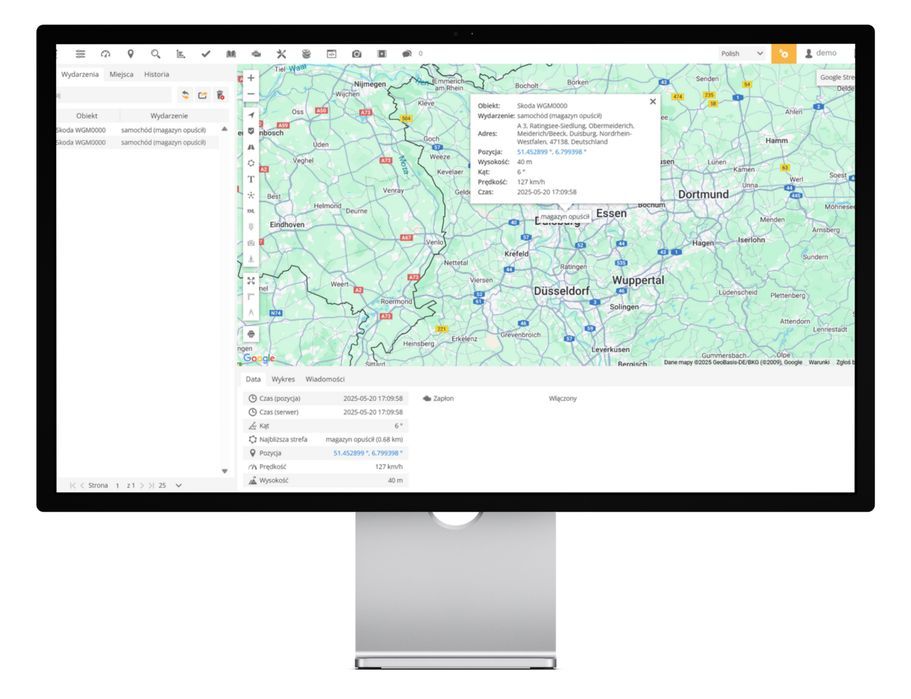Image resolution: width=911 pixels, height=699 pixels.
Task: Toggle zones circle icon on map
Action: tap(251, 163)
